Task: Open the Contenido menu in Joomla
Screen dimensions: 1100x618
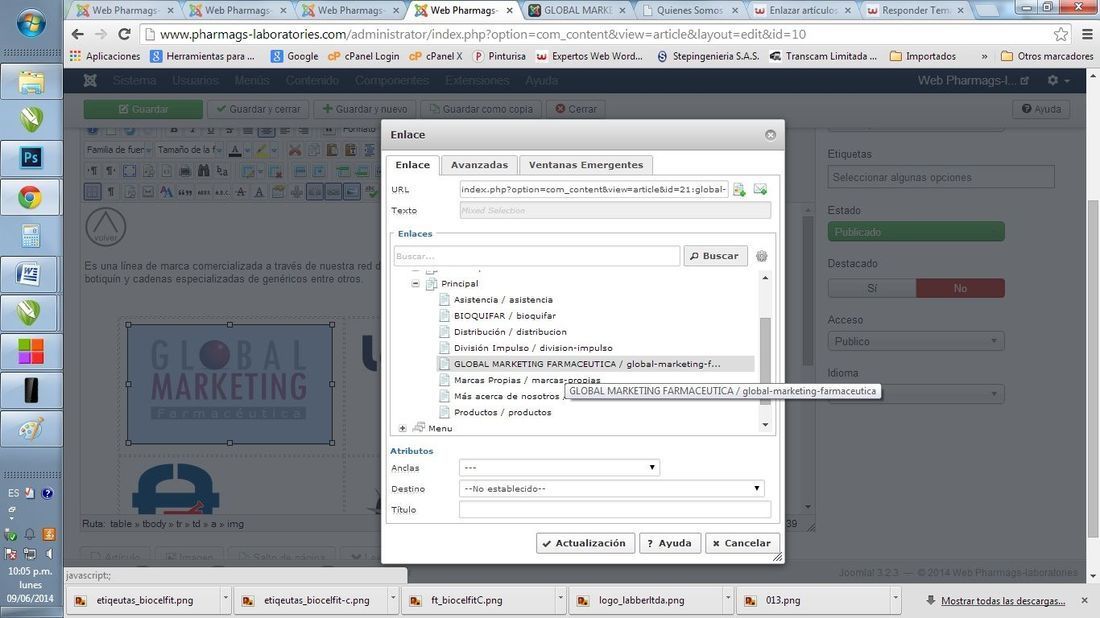Action: 311,81
